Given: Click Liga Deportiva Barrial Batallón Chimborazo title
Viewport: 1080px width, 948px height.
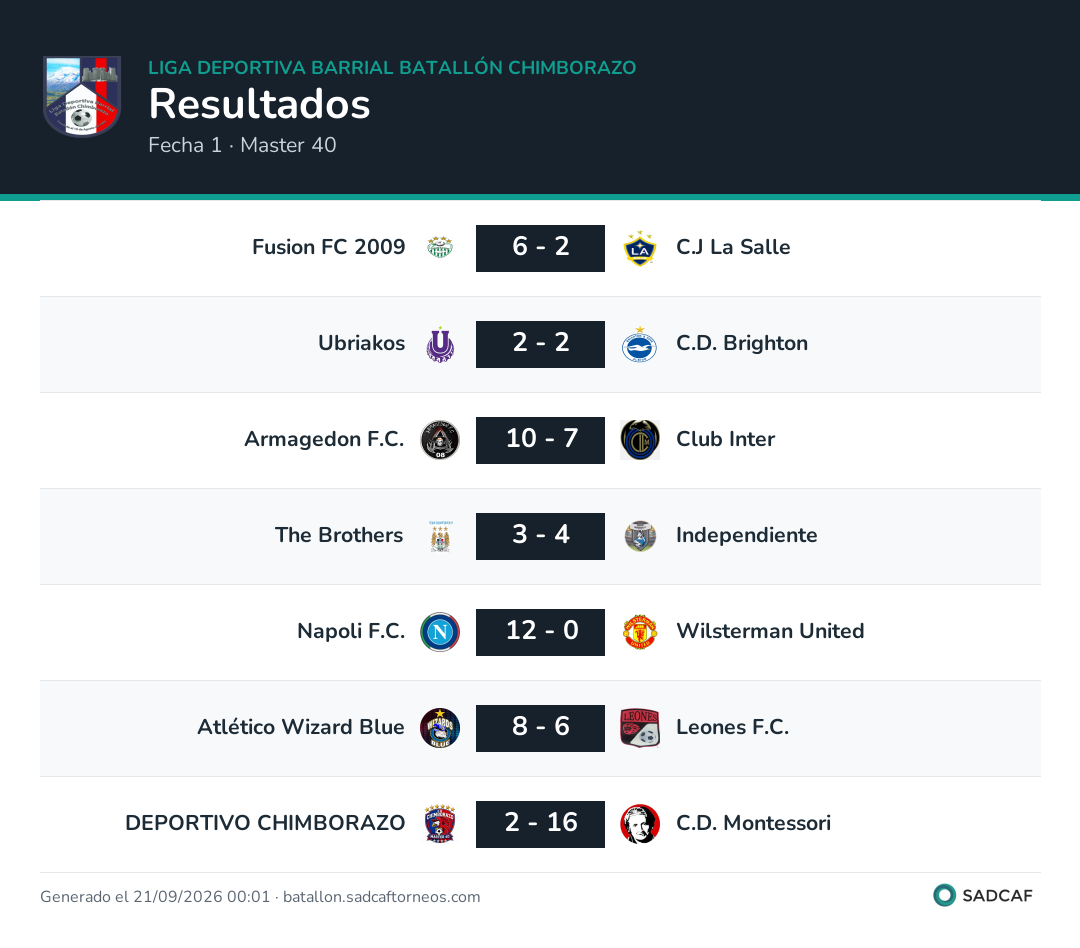Looking at the screenshot, I should pyautogui.click(x=392, y=68).
